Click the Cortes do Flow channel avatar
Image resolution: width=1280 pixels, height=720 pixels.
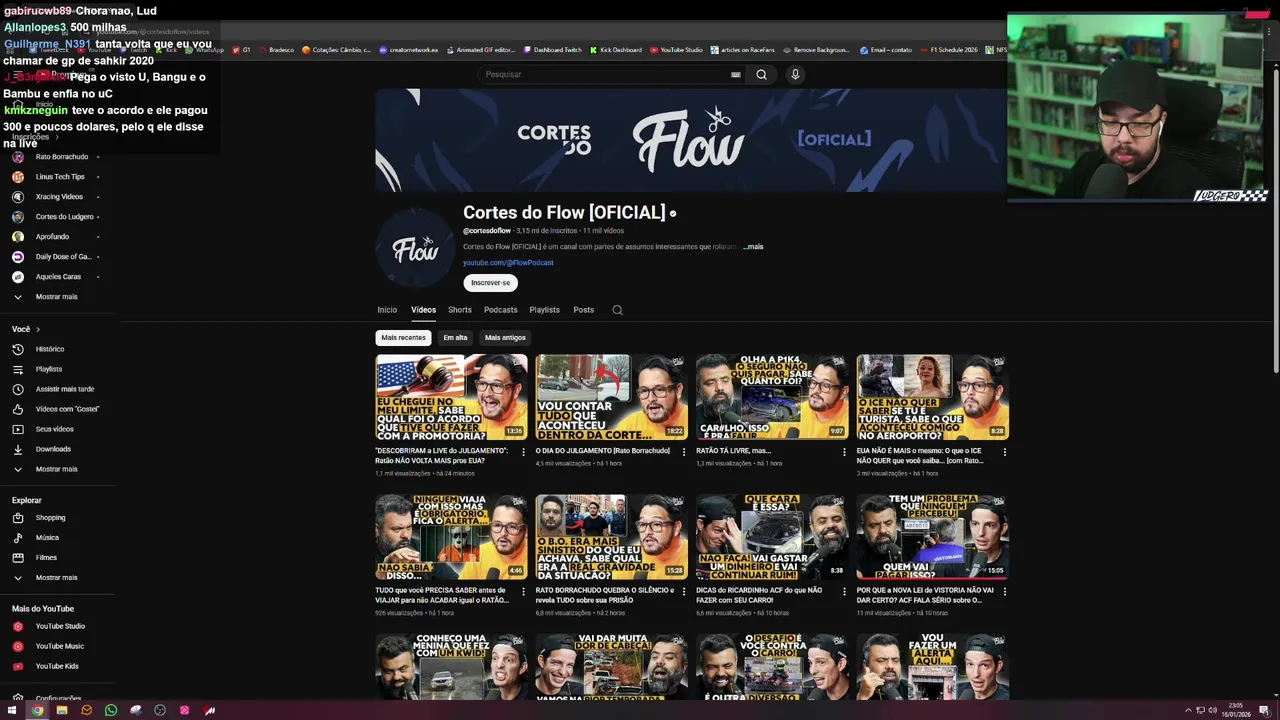pyautogui.click(x=415, y=249)
